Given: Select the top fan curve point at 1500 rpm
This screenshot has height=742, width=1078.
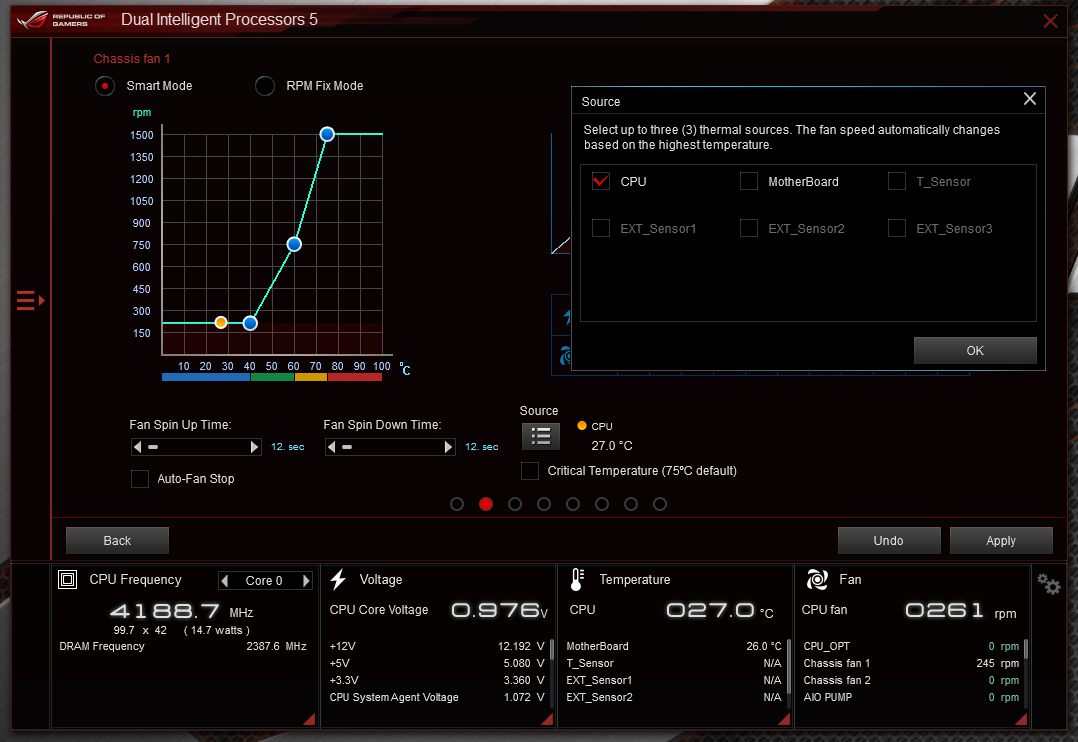Looking at the screenshot, I should coord(327,134).
